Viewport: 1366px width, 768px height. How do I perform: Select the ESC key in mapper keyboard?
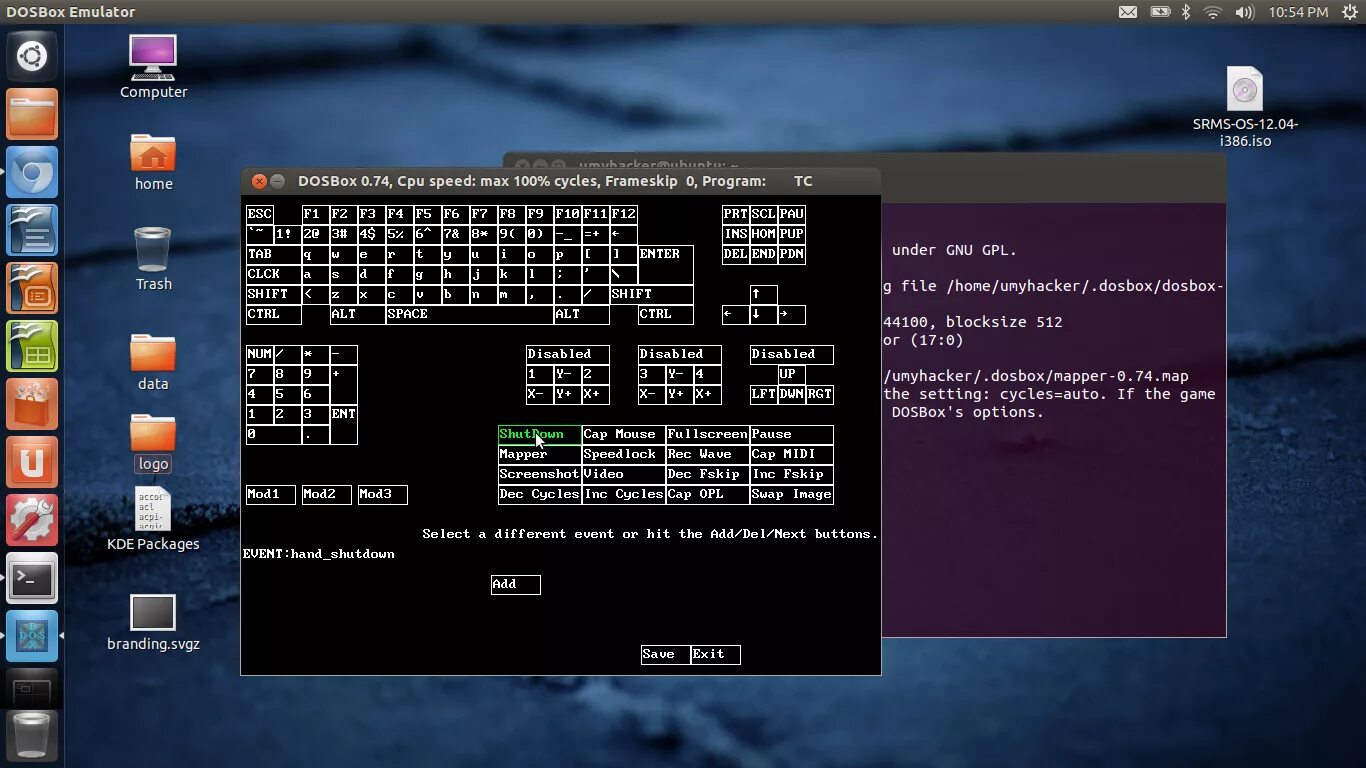pos(259,214)
